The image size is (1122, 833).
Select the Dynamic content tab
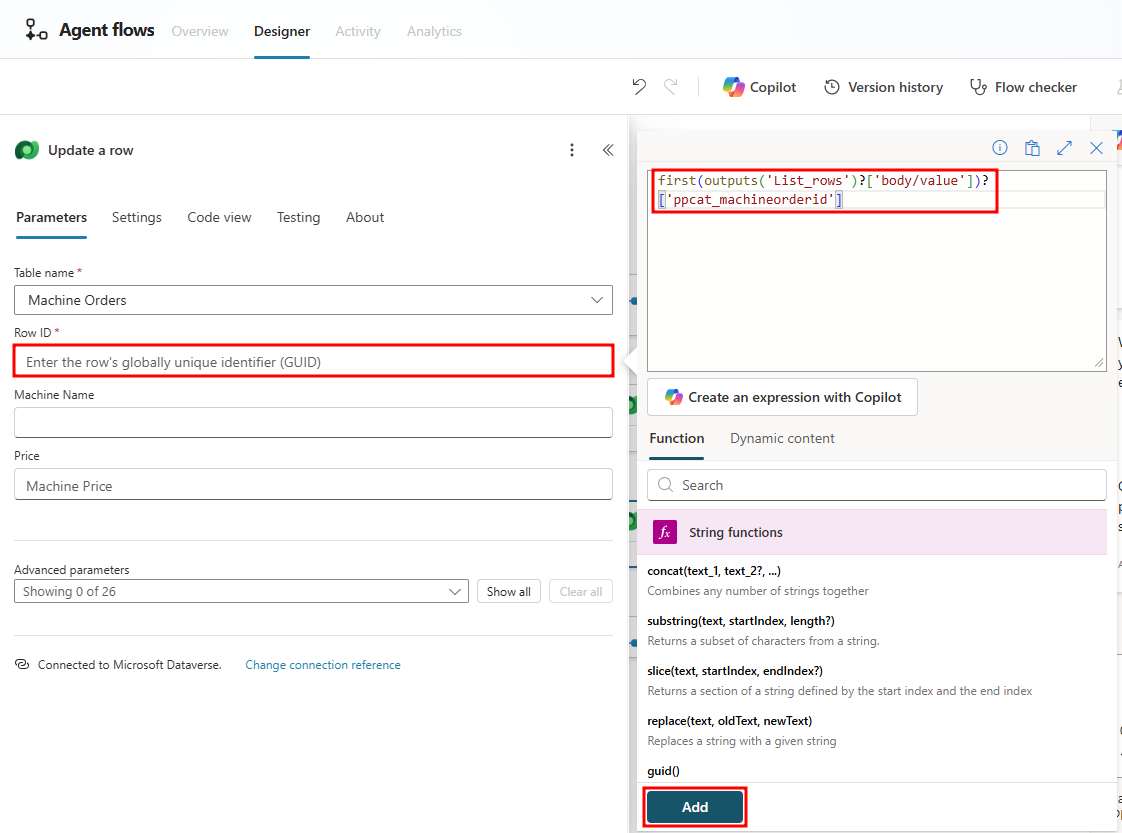click(x=782, y=439)
